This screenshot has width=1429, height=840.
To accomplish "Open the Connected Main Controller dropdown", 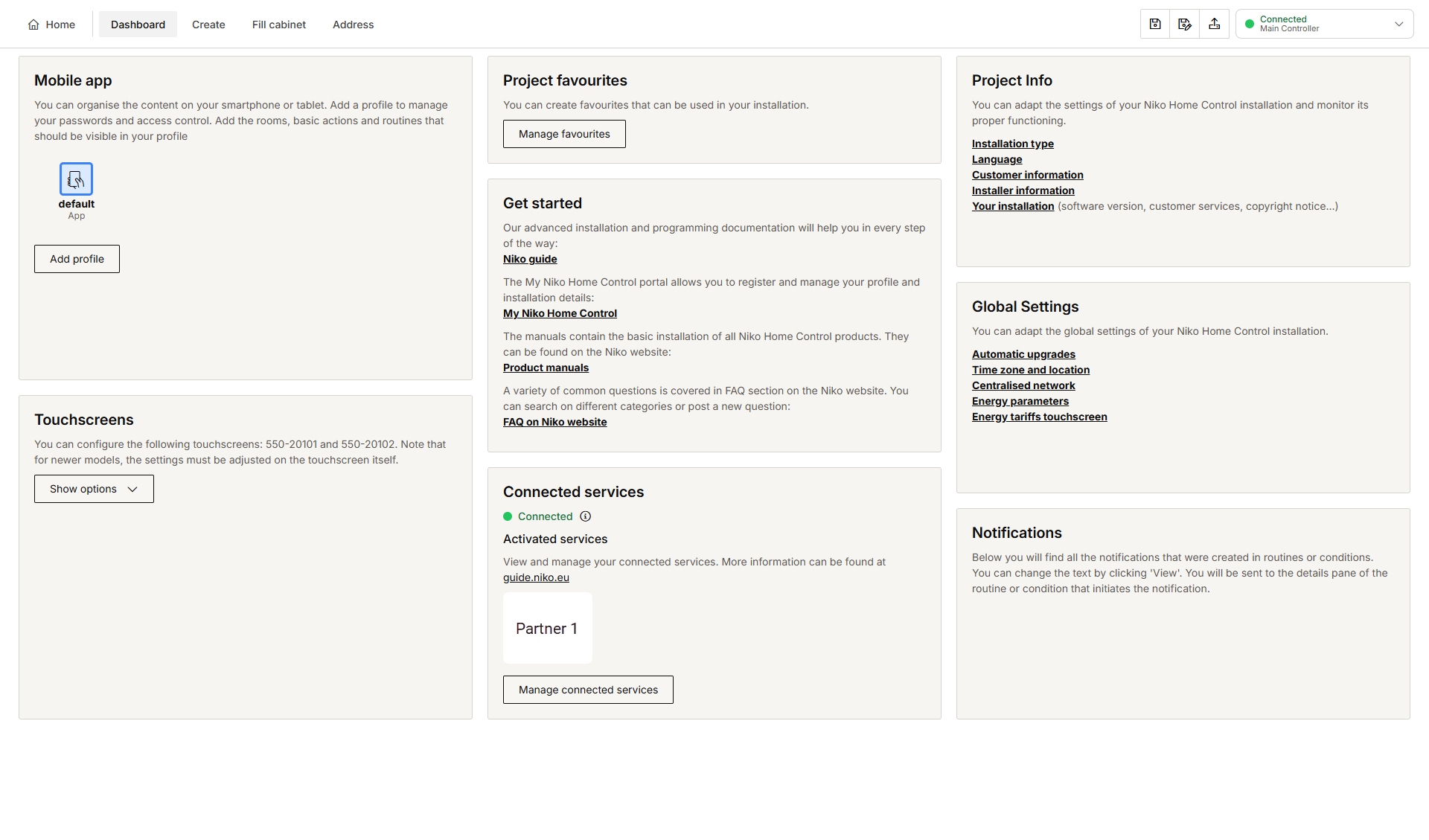I will (x=1325, y=24).
